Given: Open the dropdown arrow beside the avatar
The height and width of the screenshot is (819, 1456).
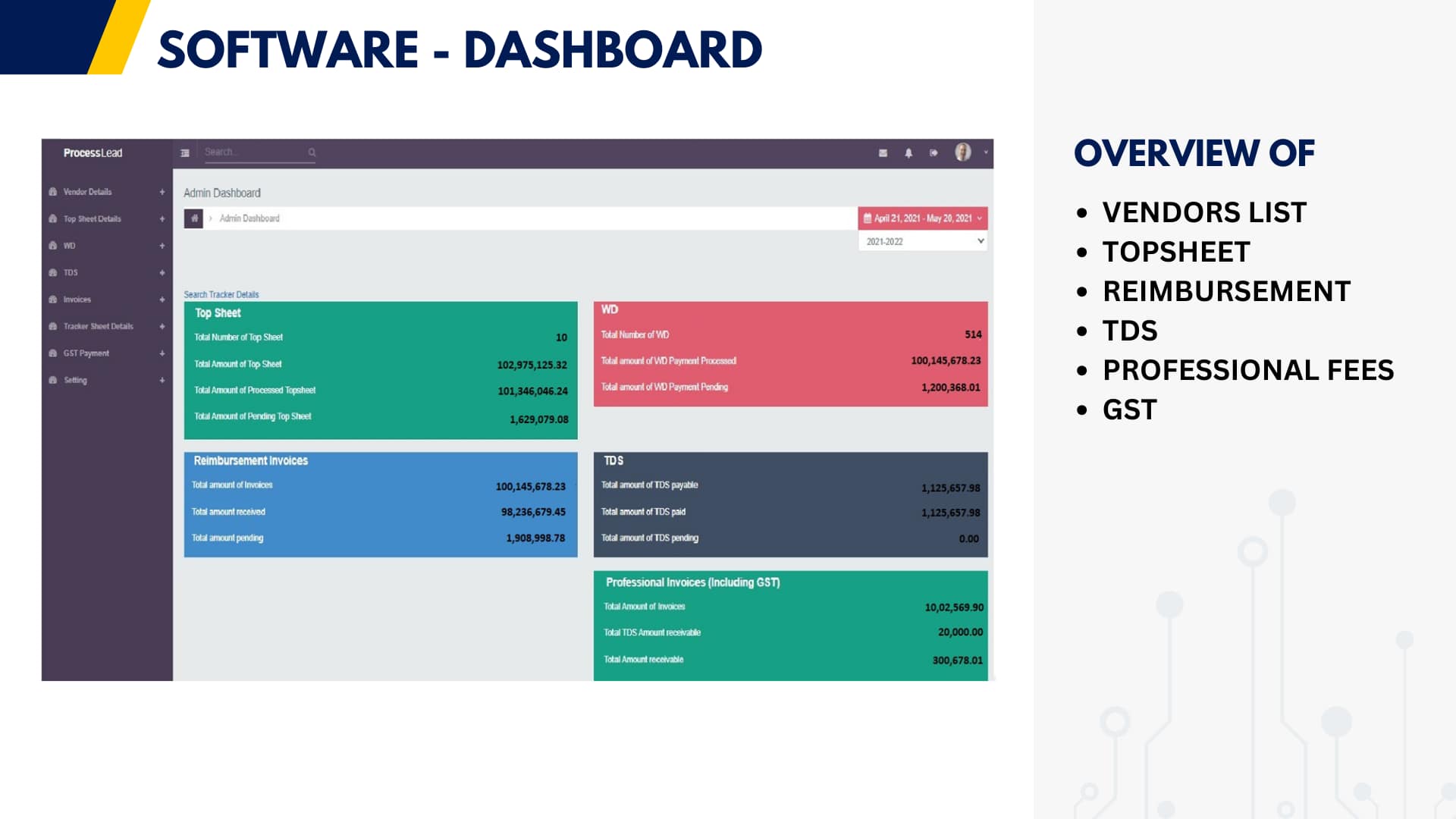Looking at the screenshot, I should coord(986,152).
